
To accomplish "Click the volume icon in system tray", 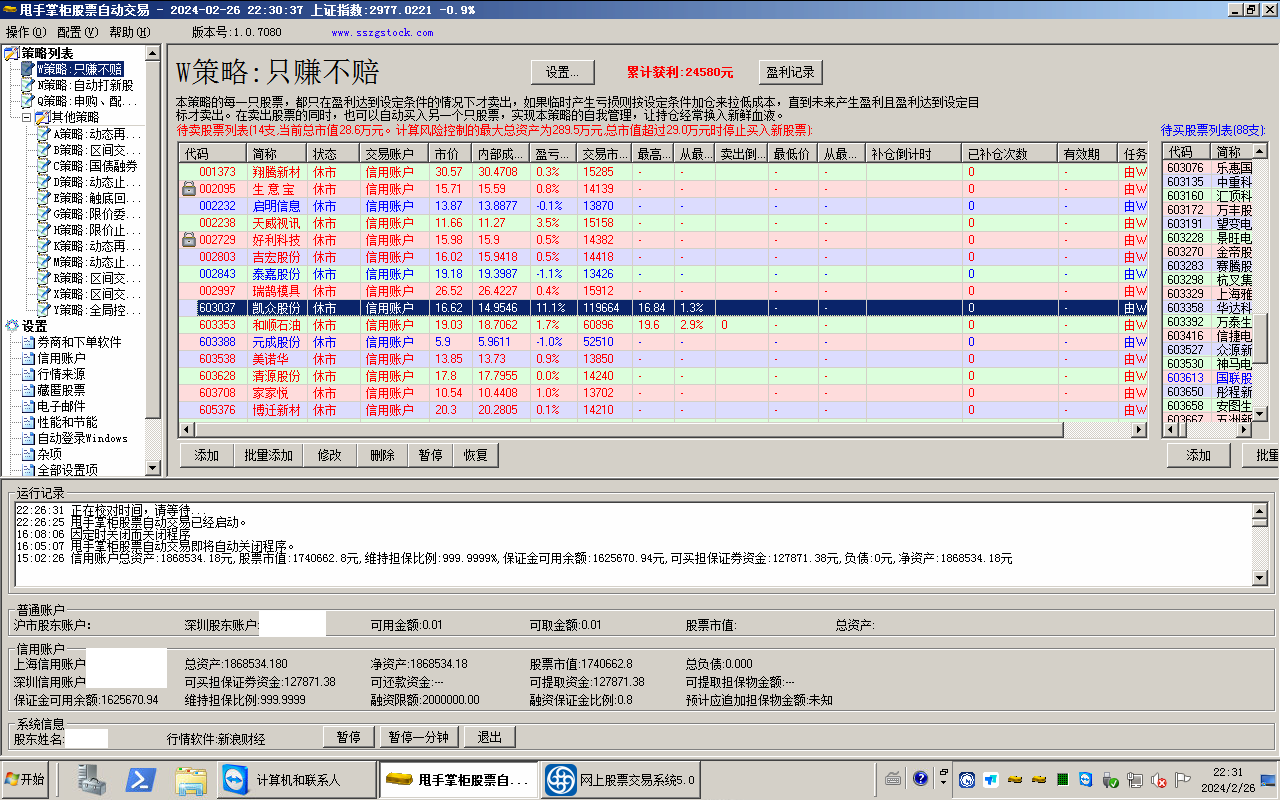I will (1159, 780).
